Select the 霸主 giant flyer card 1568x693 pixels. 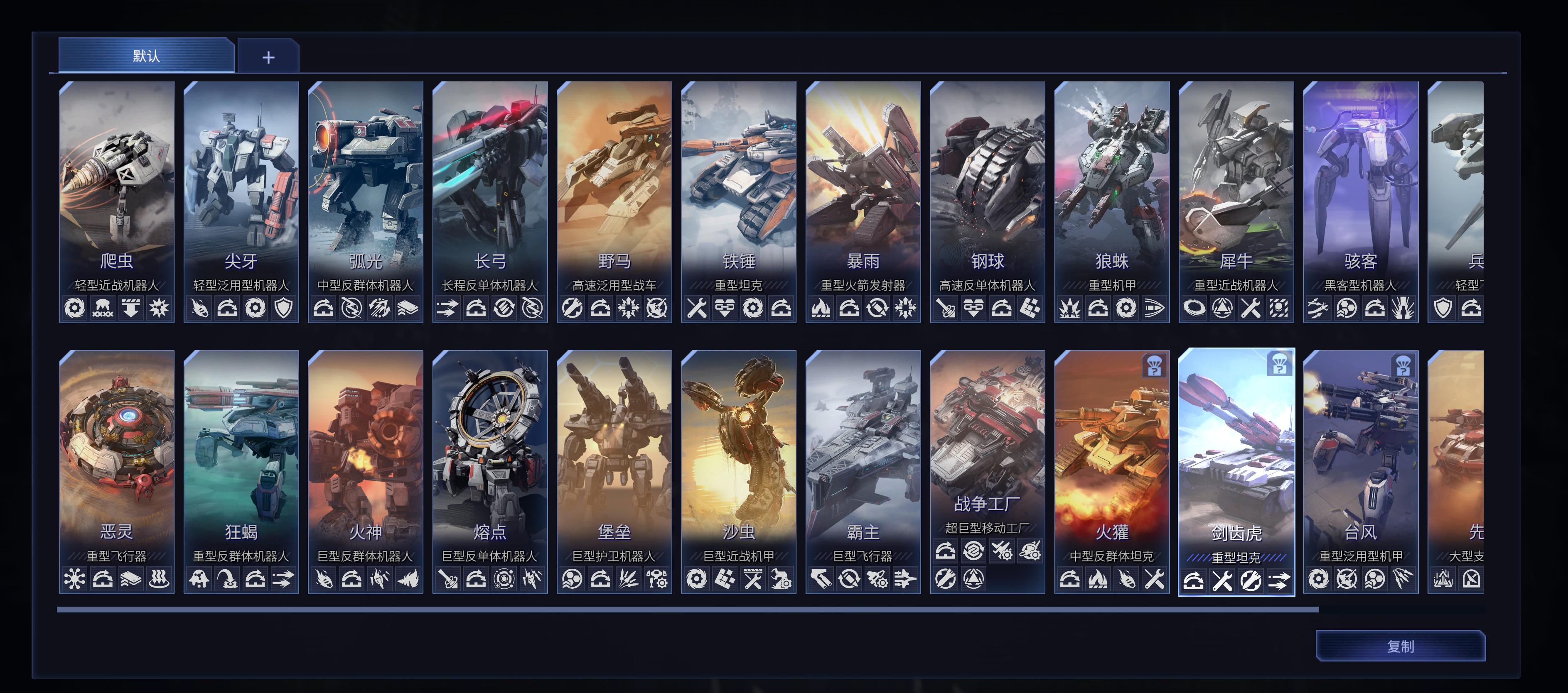863,472
